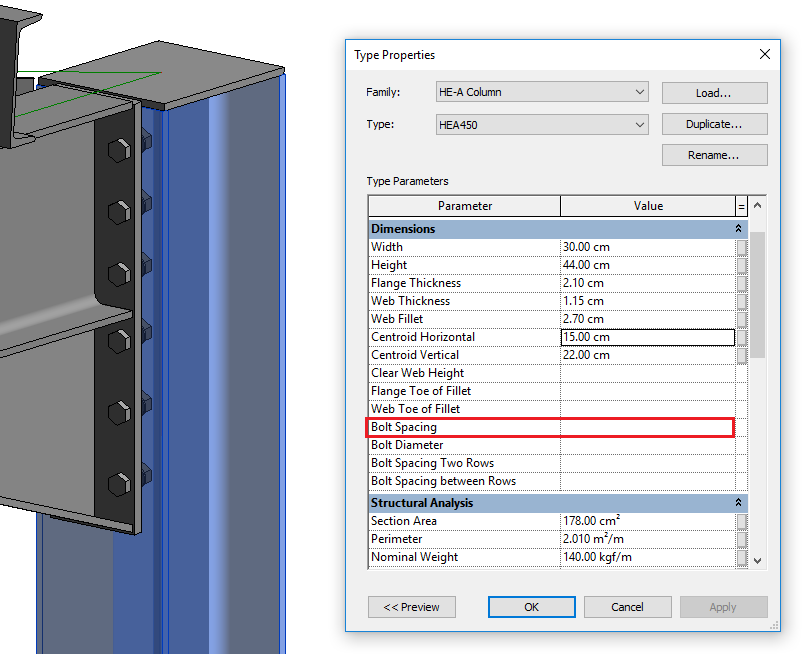Click associate button on Nominal Weight row

(741, 557)
